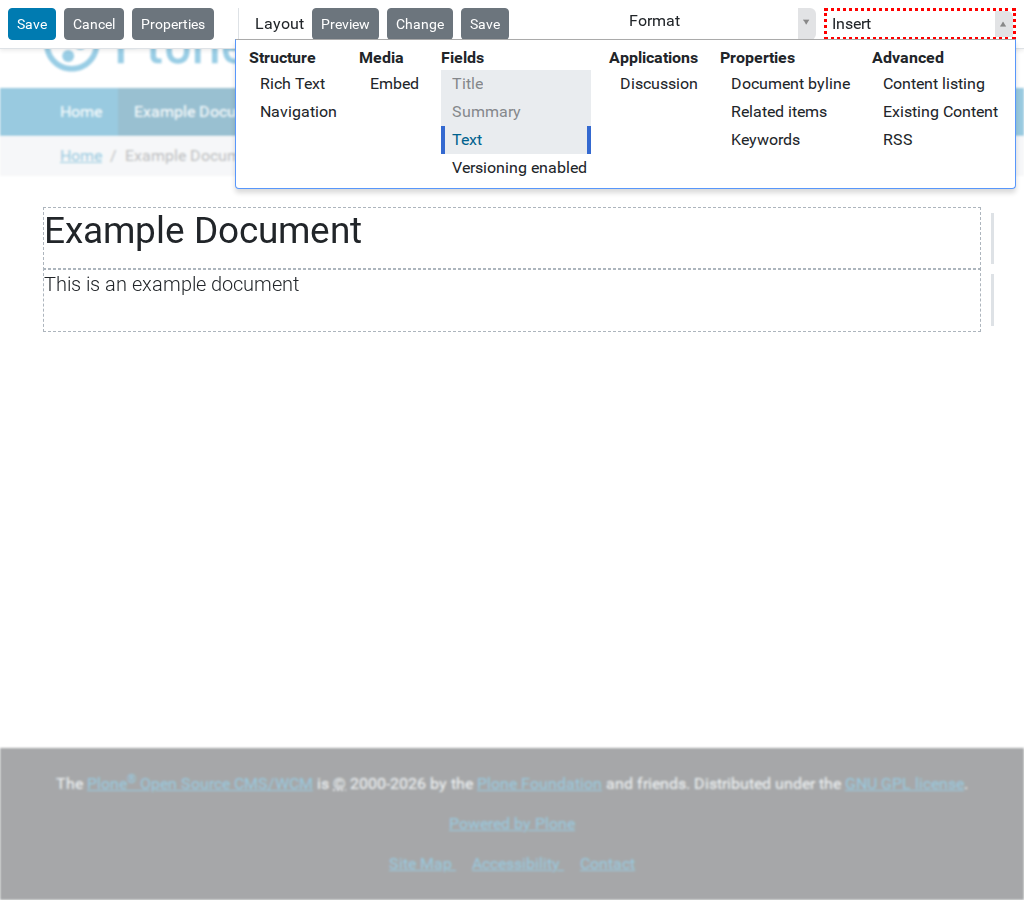The height and width of the screenshot is (900, 1024).
Task: Insert the Related items tile
Action: pos(778,112)
